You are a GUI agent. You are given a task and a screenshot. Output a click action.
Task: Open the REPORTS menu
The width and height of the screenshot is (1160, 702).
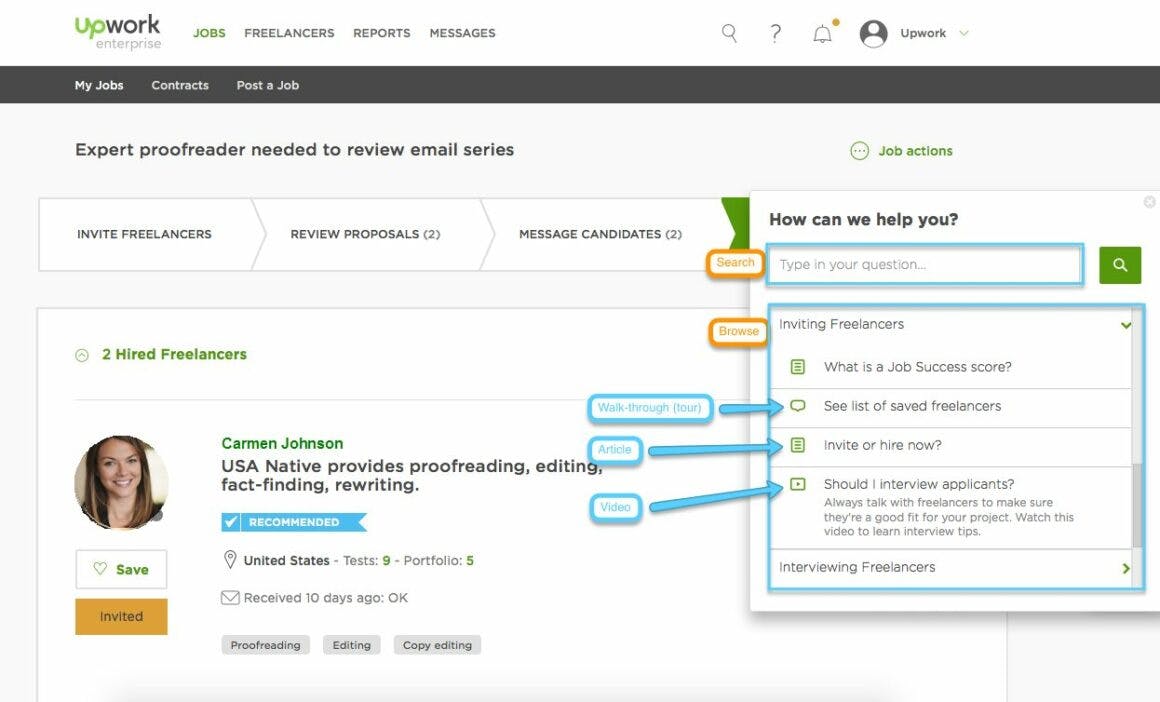click(x=382, y=33)
